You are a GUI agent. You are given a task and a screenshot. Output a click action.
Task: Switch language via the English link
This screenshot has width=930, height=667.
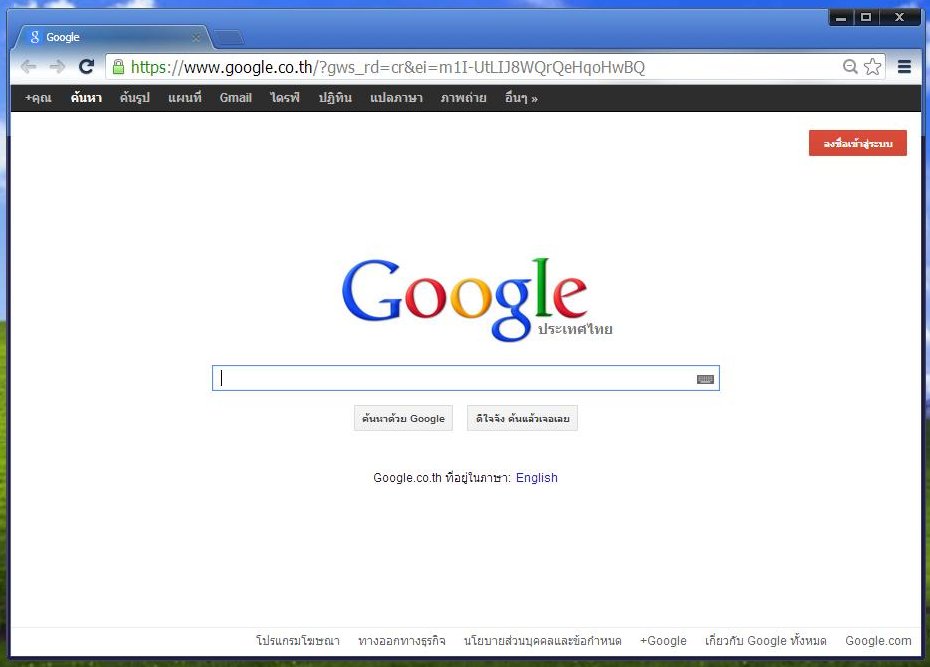coord(536,478)
